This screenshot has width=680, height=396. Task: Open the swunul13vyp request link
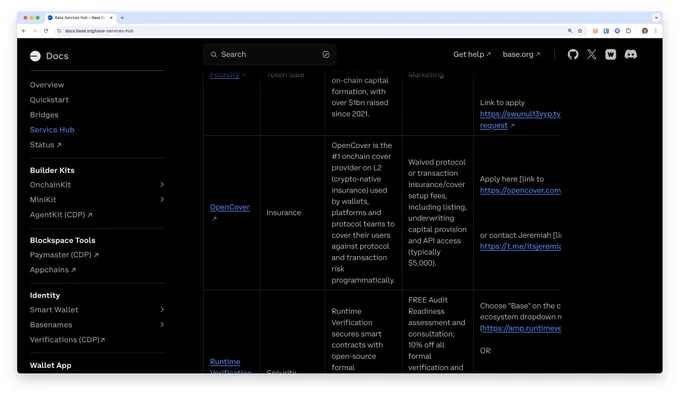click(x=520, y=120)
